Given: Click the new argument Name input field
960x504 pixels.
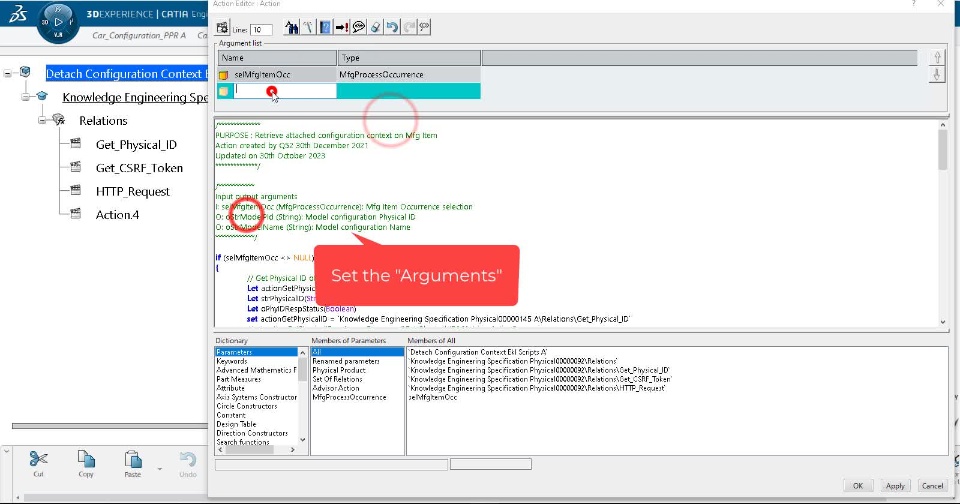Looking at the screenshot, I should tap(285, 91).
